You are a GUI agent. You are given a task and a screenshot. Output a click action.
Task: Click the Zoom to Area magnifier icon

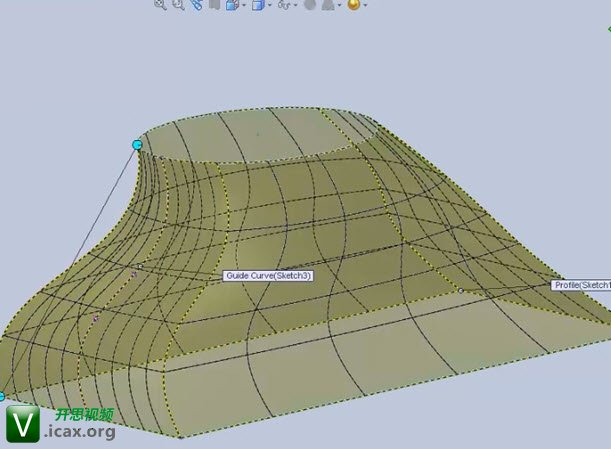[x=178, y=4]
